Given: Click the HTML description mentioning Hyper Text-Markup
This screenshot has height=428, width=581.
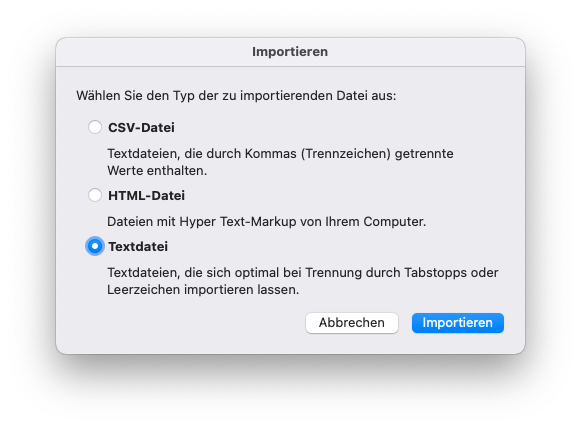Looking at the screenshot, I should click(x=266, y=222).
